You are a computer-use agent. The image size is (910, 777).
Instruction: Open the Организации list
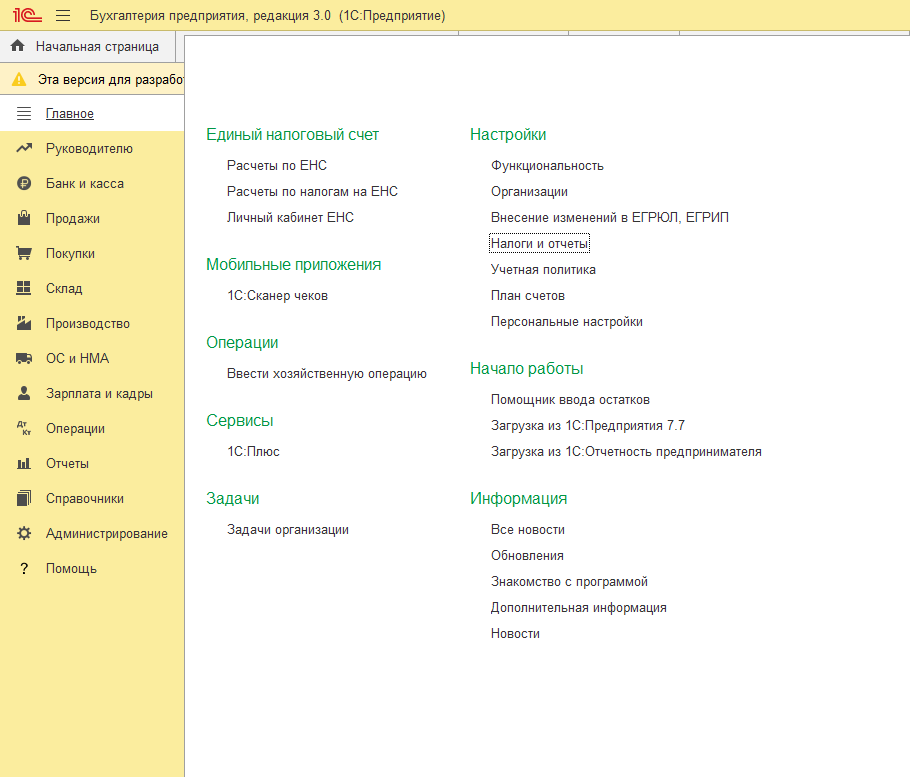click(x=529, y=191)
